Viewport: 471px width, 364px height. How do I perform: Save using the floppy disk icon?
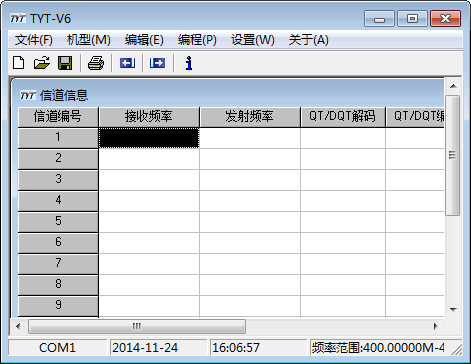pyautogui.click(x=65, y=63)
